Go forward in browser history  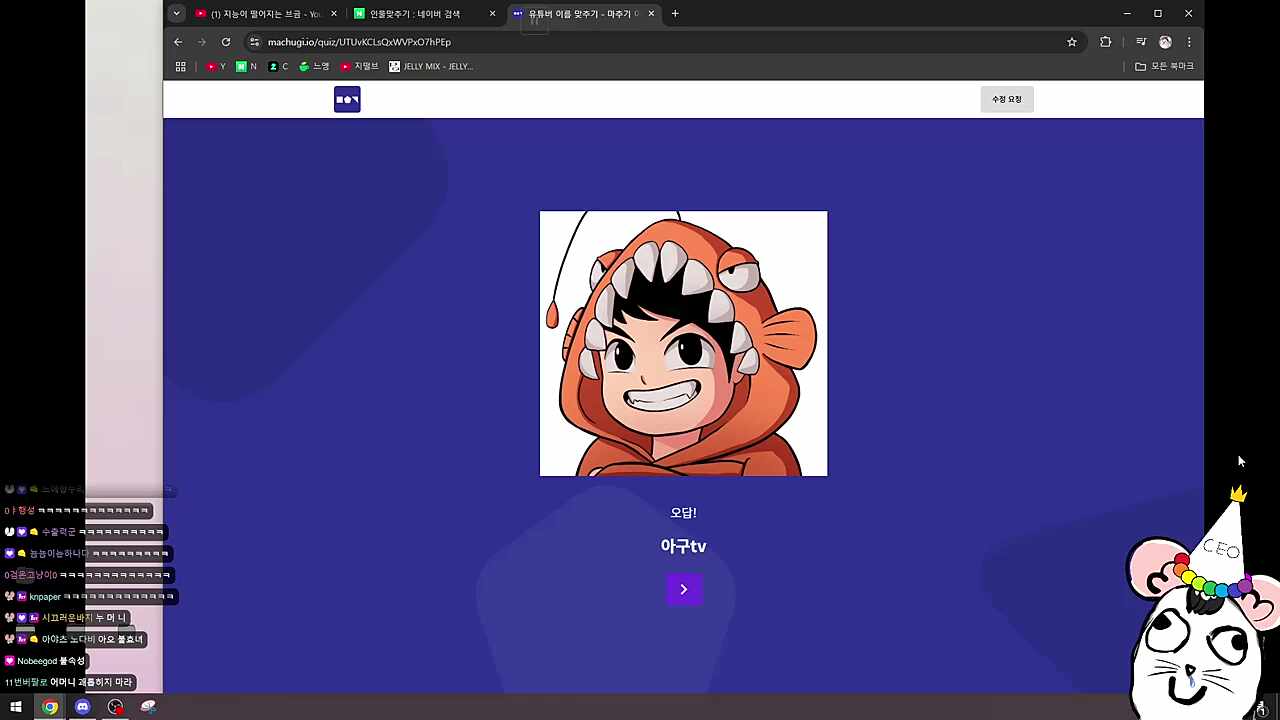(202, 42)
